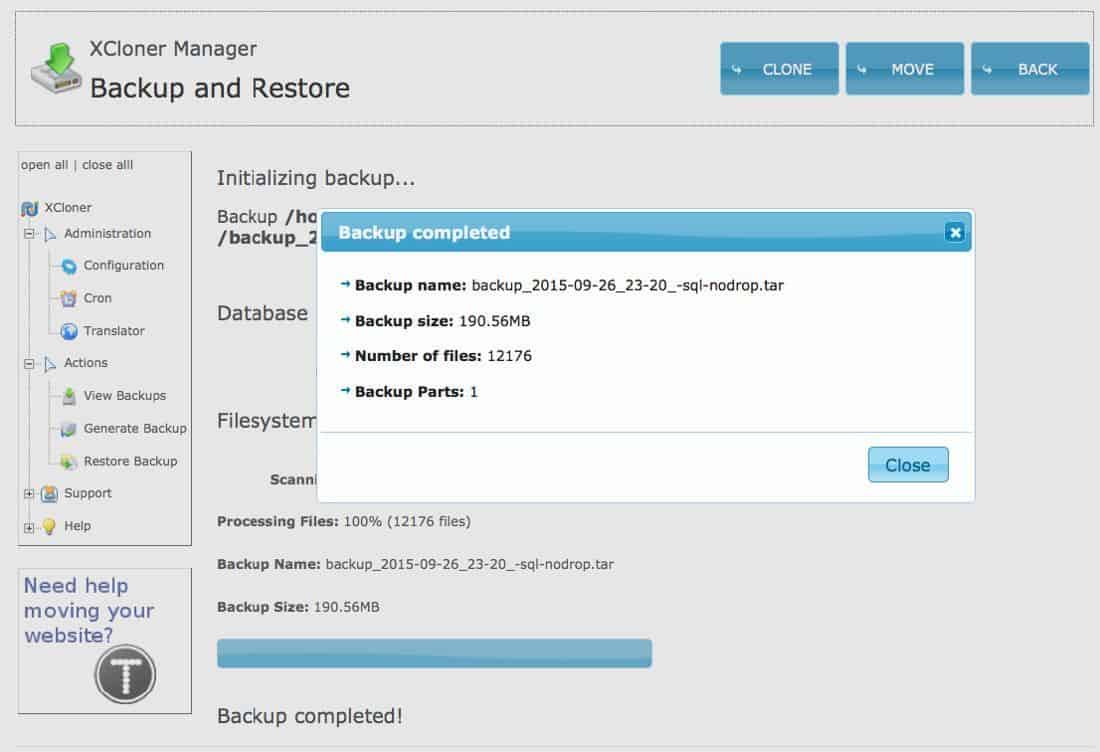1100x752 pixels.
Task: Click 'Processing Files: 100% (12176 files)' text
Action: (x=344, y=521)
